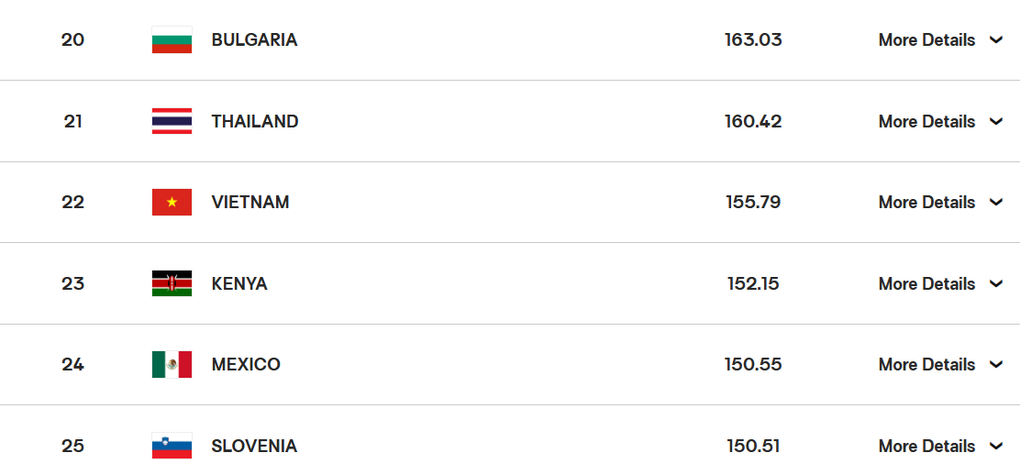Click the Vietnam flag icon
The width and height of the screenshot is (1020, 464).
(x=172, y=202)
